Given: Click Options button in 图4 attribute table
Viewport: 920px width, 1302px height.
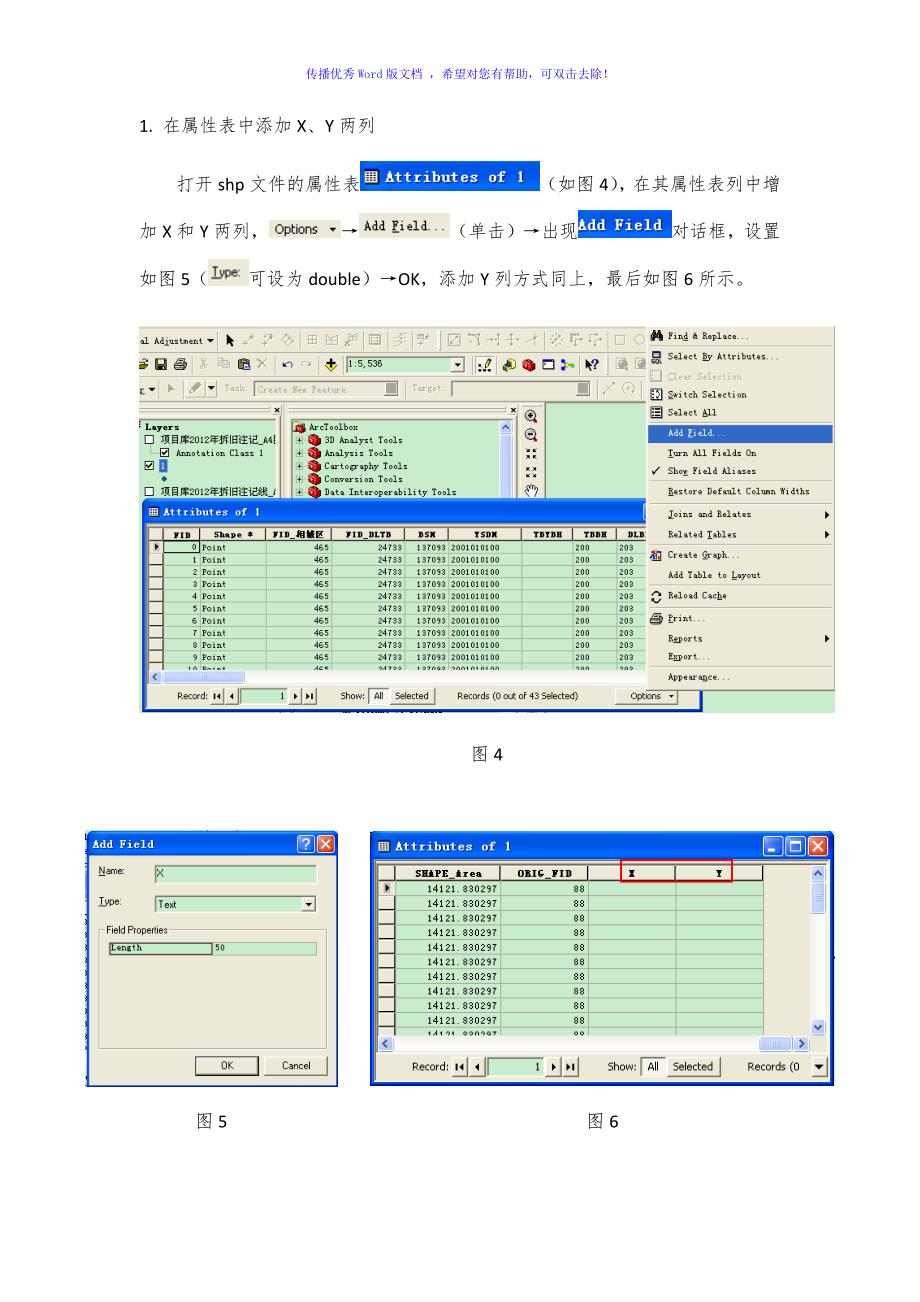Looking at the screenshot, I should (x=647, y=696).
